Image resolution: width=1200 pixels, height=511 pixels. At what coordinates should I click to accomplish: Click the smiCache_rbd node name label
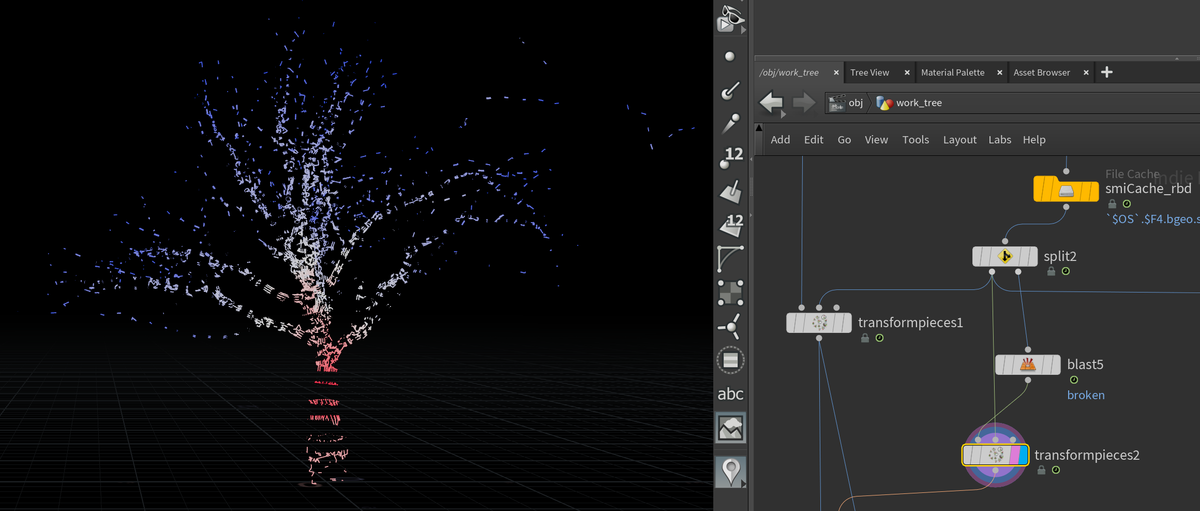(x=1149, y=188)
